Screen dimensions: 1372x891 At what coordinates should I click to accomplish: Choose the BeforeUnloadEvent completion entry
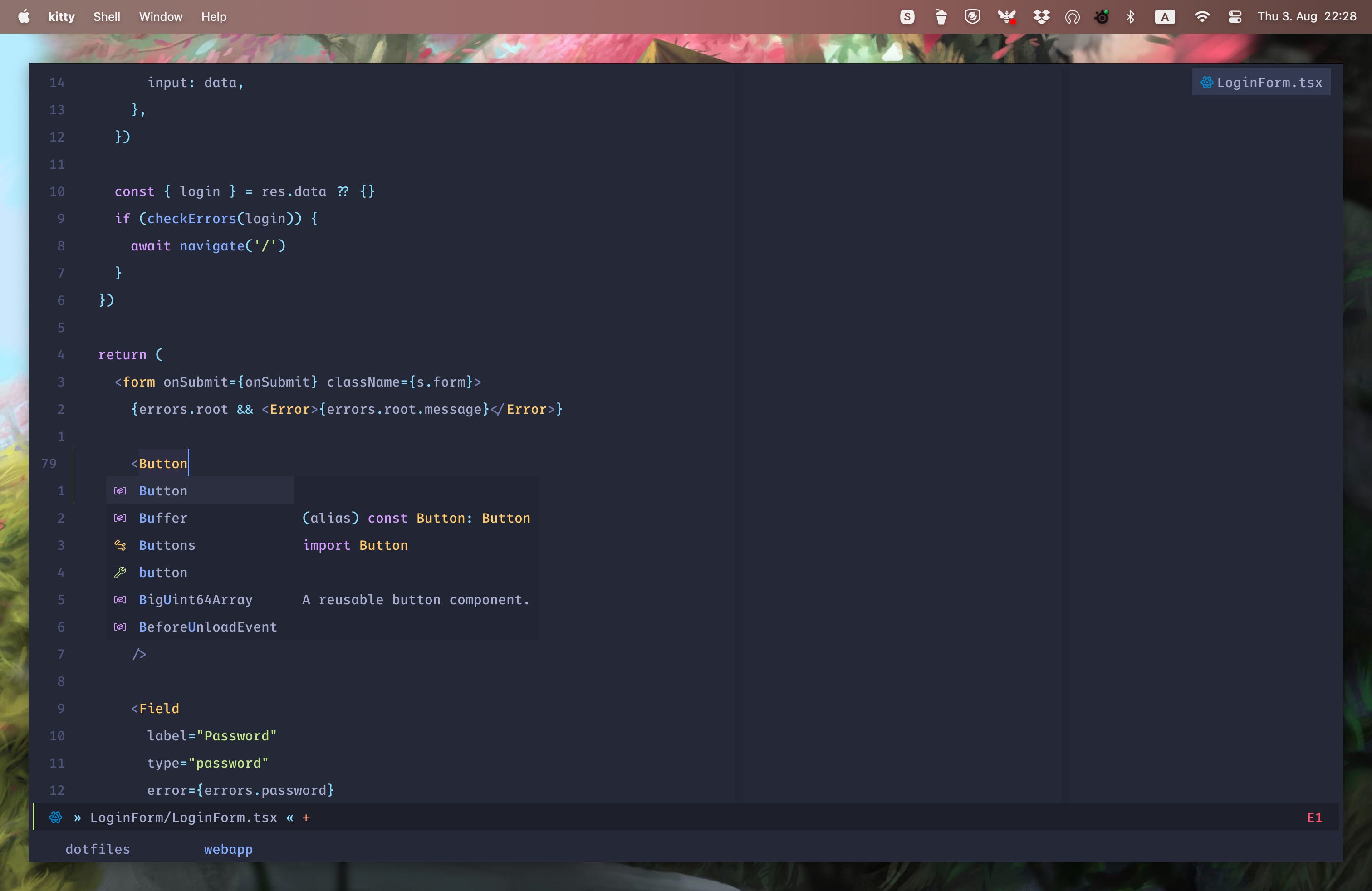coord(207,627)
